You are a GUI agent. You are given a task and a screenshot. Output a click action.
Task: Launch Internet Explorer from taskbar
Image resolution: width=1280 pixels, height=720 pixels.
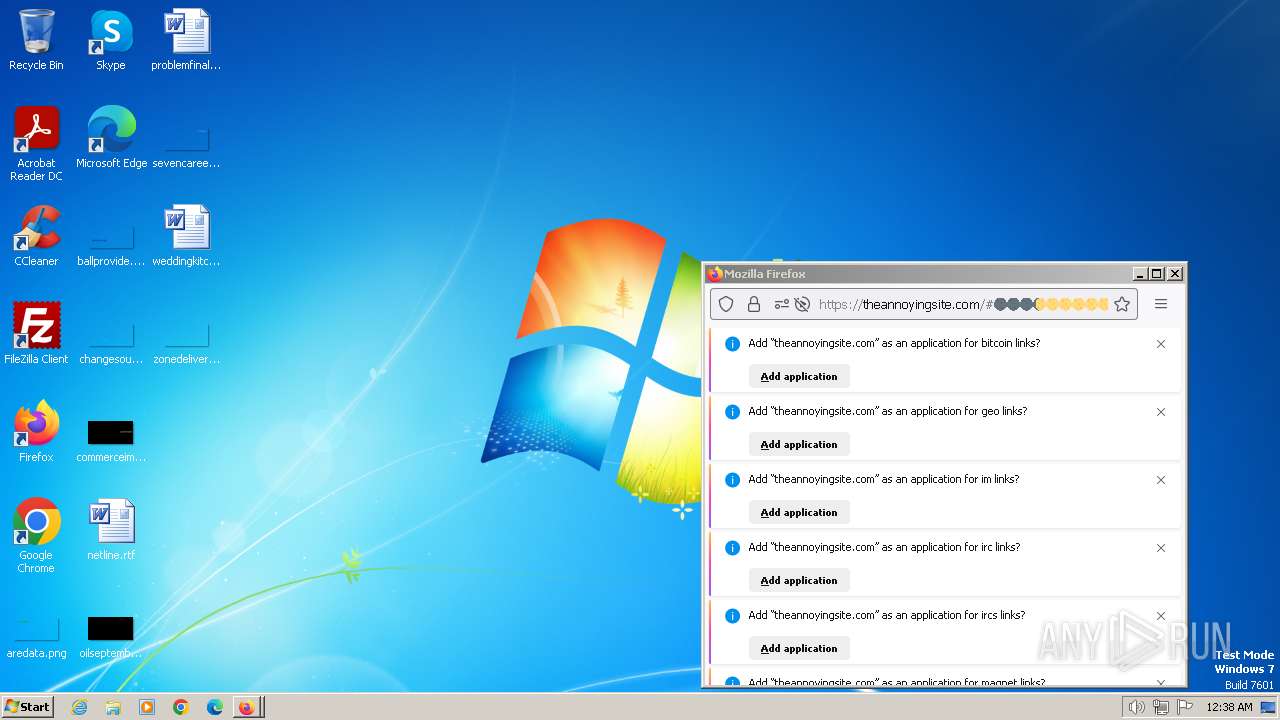(x=79, y=707)
